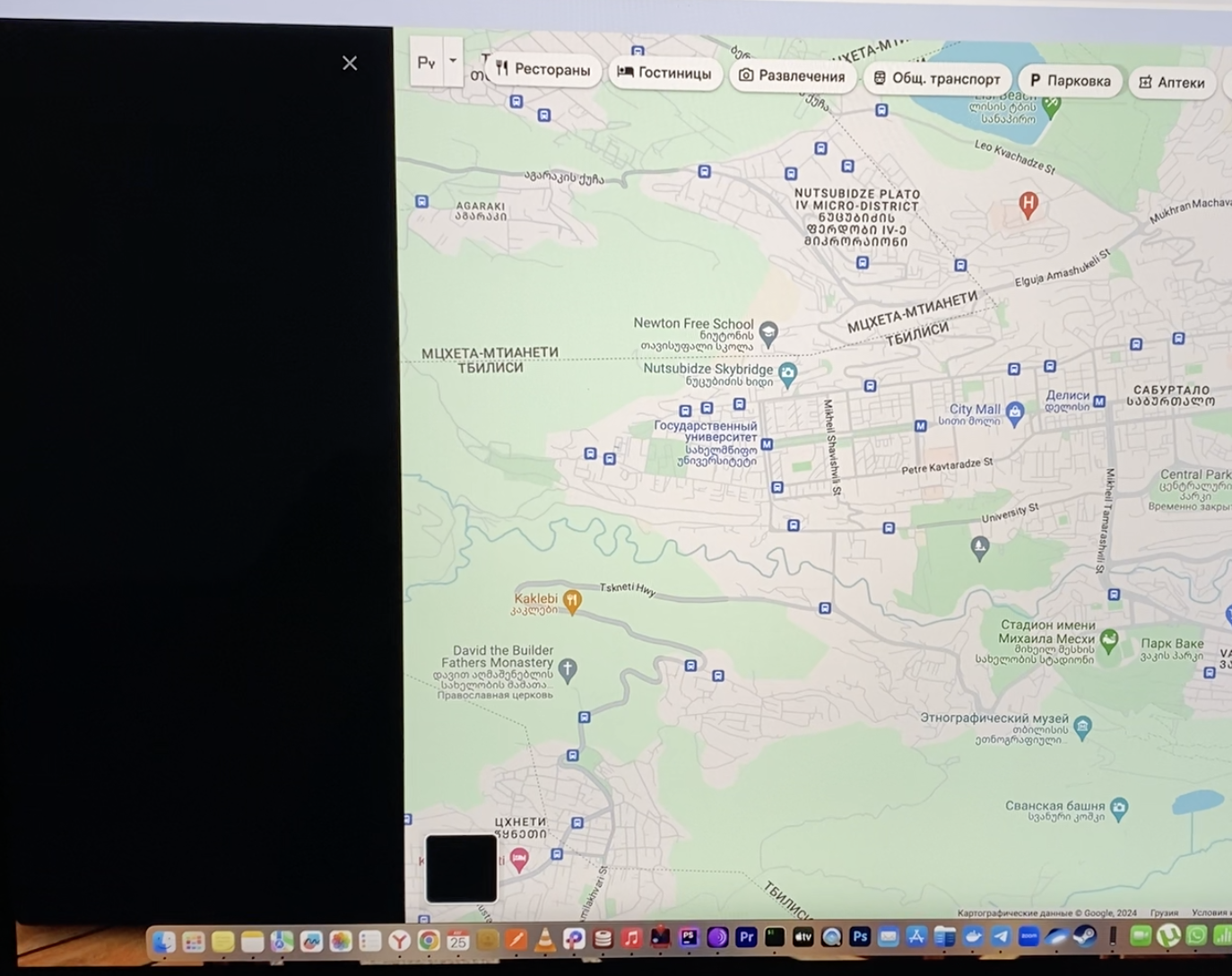Open Google Chrome from the dock
Screen dimensions: 1232x976
tap(429, 940)
